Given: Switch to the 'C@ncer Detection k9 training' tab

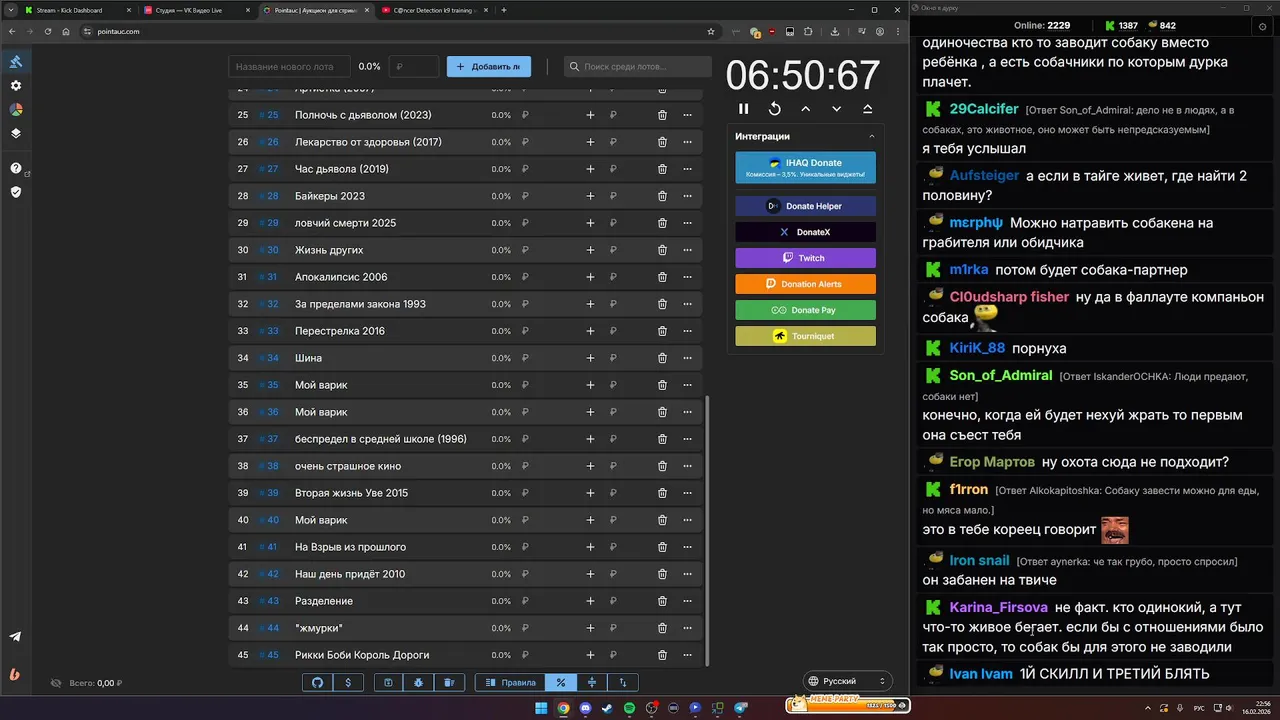Looking at the screenshot, I should (434, 10).
